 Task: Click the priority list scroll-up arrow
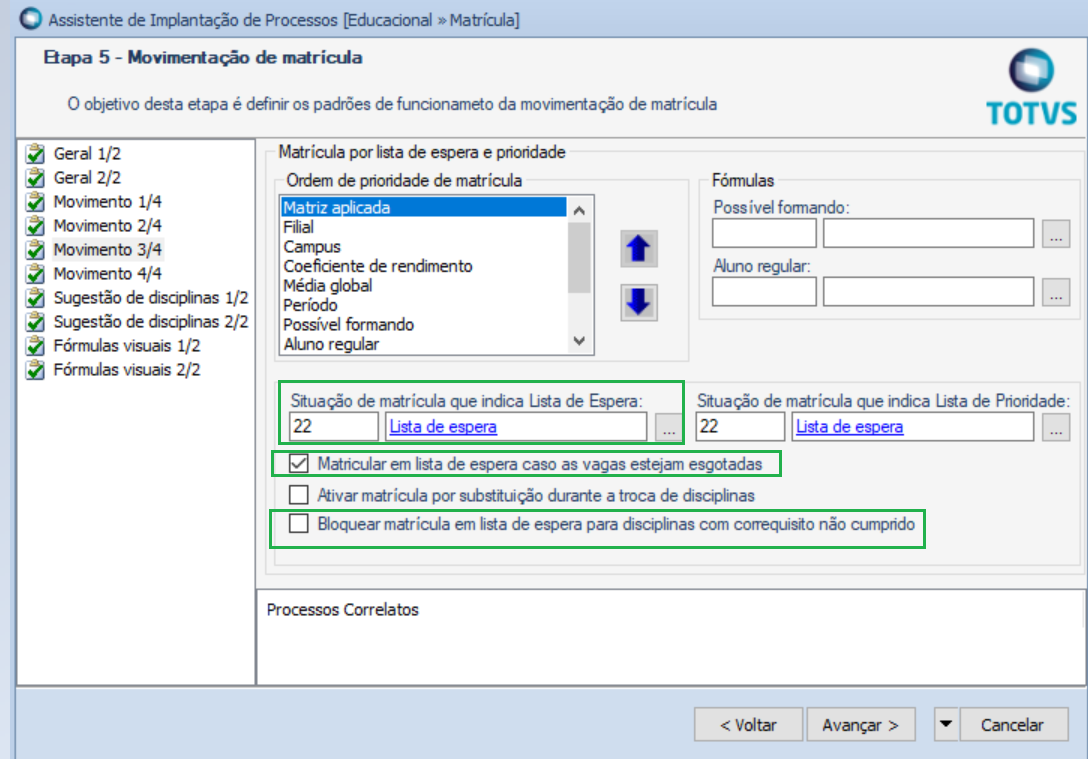(x=579, y=210)
